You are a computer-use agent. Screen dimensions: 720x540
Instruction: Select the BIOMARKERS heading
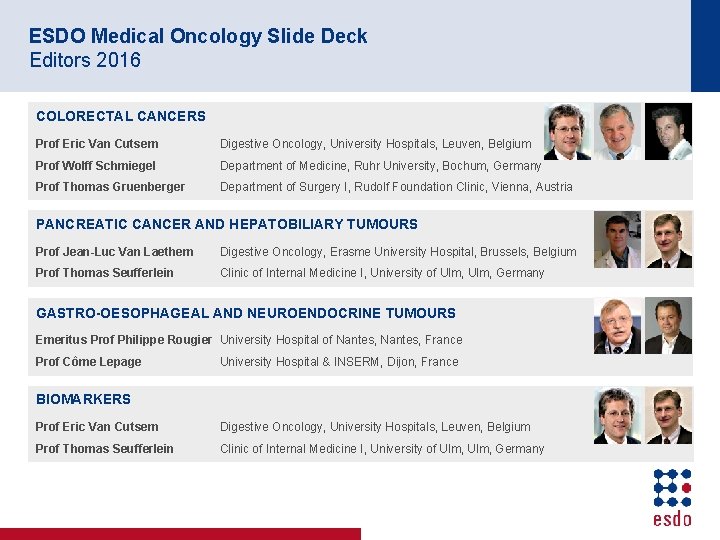[x=83, y=399]
